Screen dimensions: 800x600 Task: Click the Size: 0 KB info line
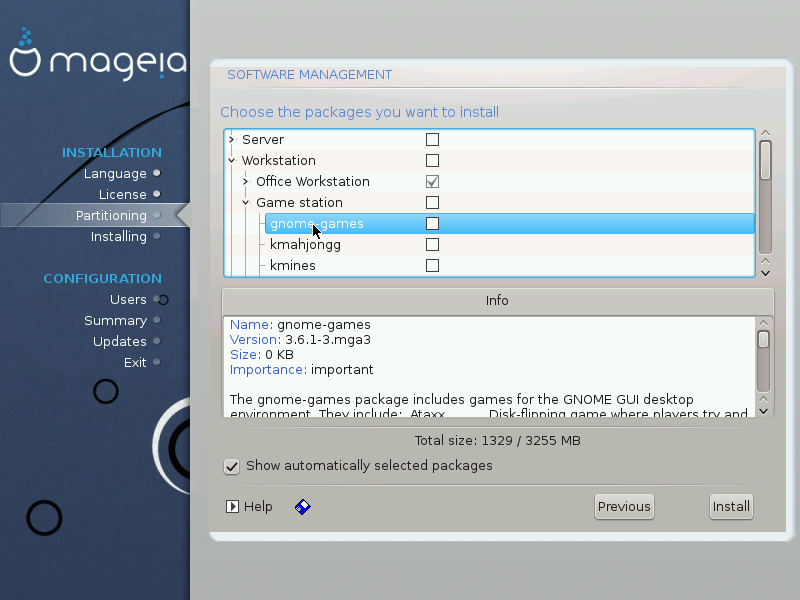(262, 355)
